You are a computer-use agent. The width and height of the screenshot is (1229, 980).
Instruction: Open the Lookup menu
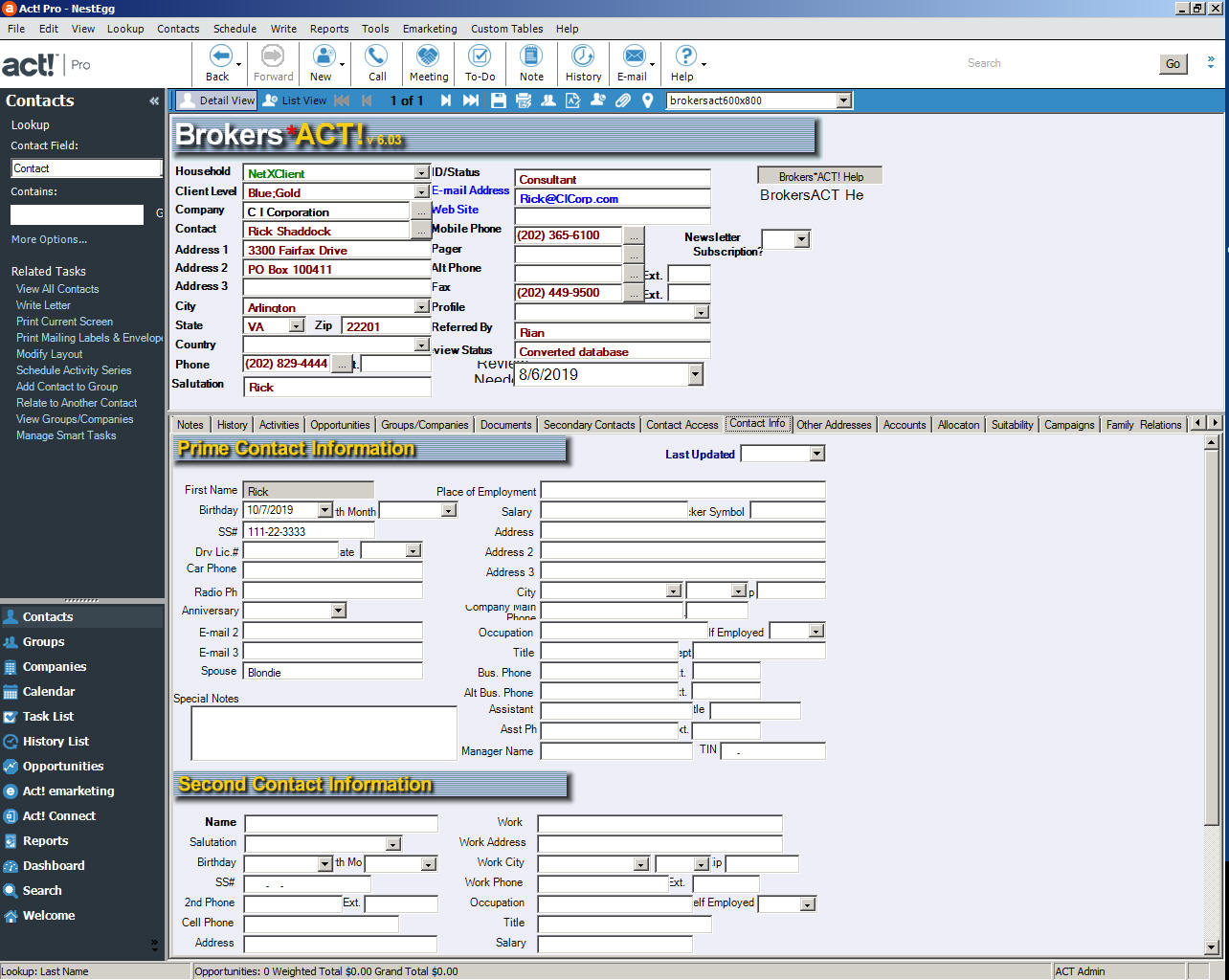point(125,29)
